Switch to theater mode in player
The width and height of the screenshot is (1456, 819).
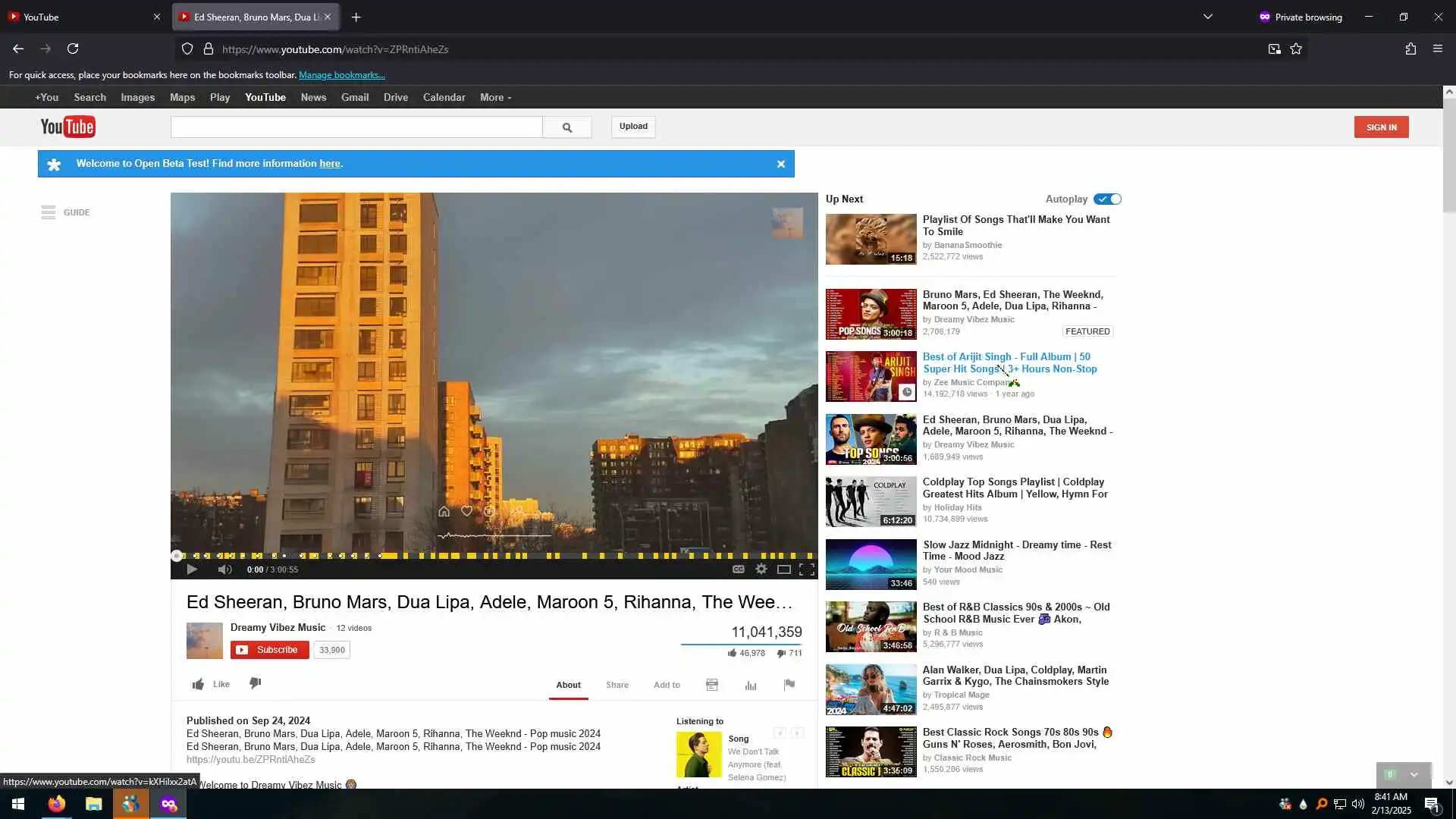click(784, 569)
